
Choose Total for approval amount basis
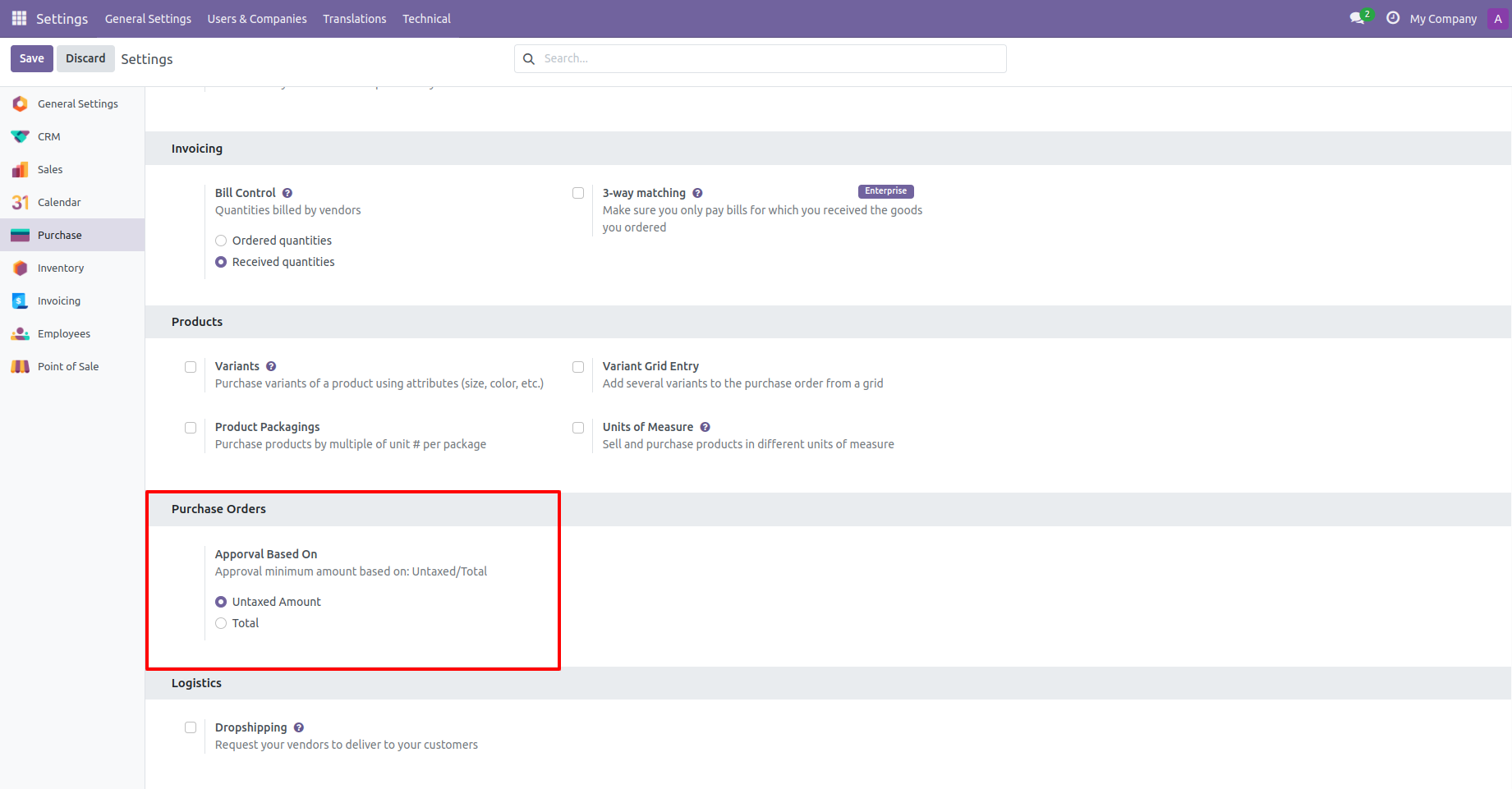click(220, 623)
